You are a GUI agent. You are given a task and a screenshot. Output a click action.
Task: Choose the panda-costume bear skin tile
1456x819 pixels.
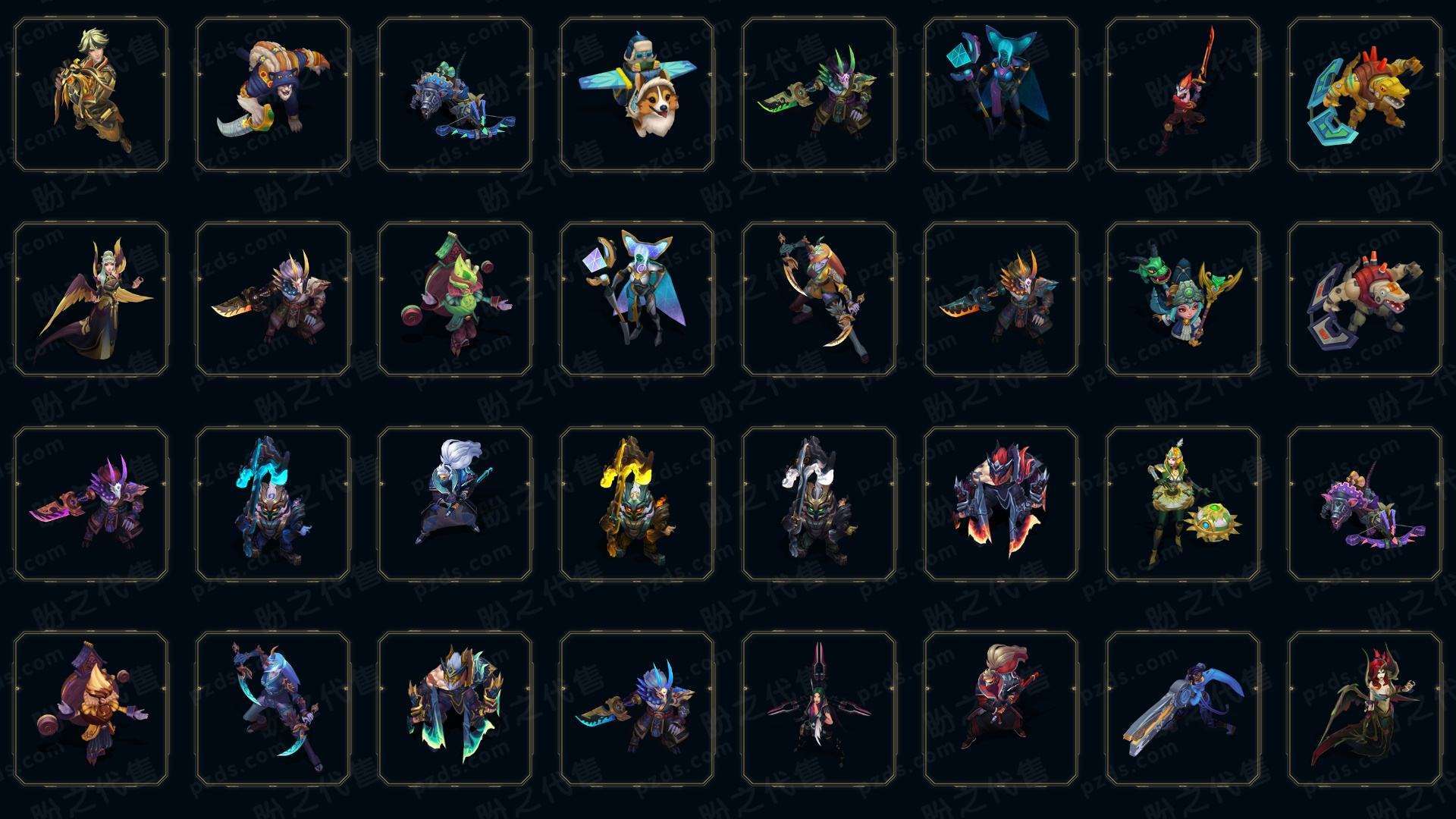pyautogui.click(x=273, y=95)
